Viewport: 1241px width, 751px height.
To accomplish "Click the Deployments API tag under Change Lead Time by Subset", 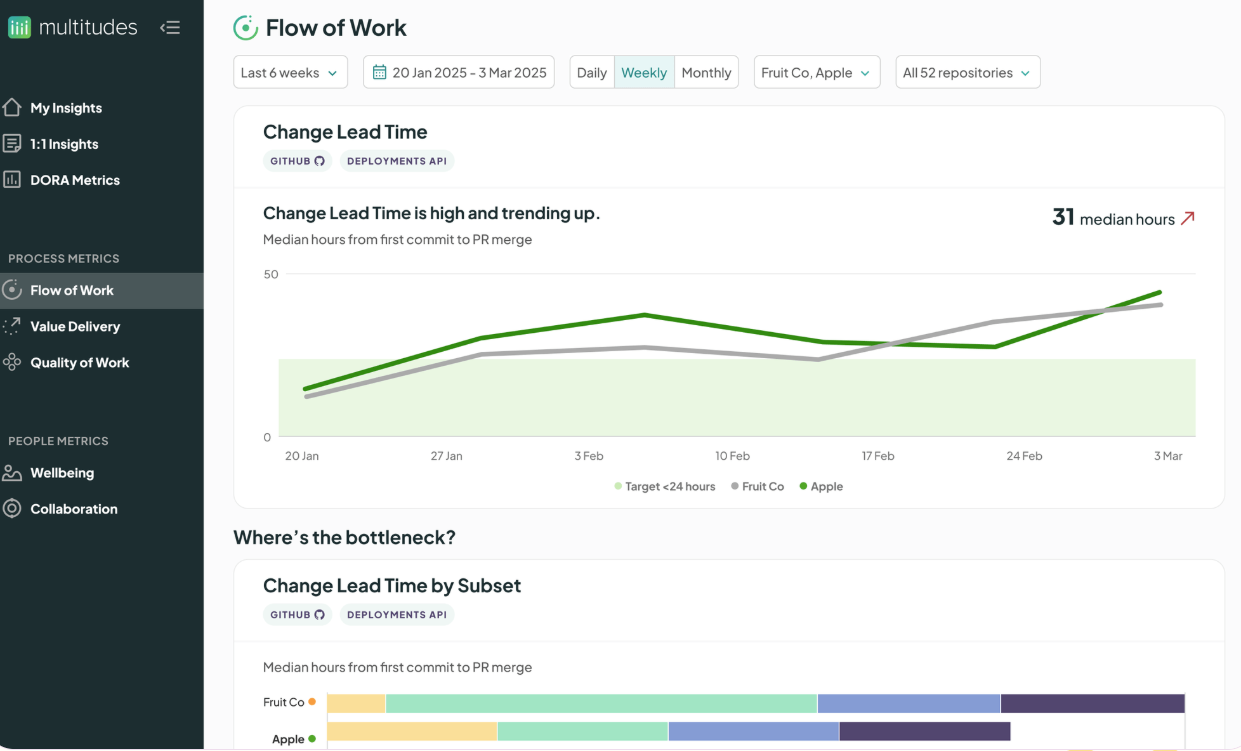I will 397,615.
